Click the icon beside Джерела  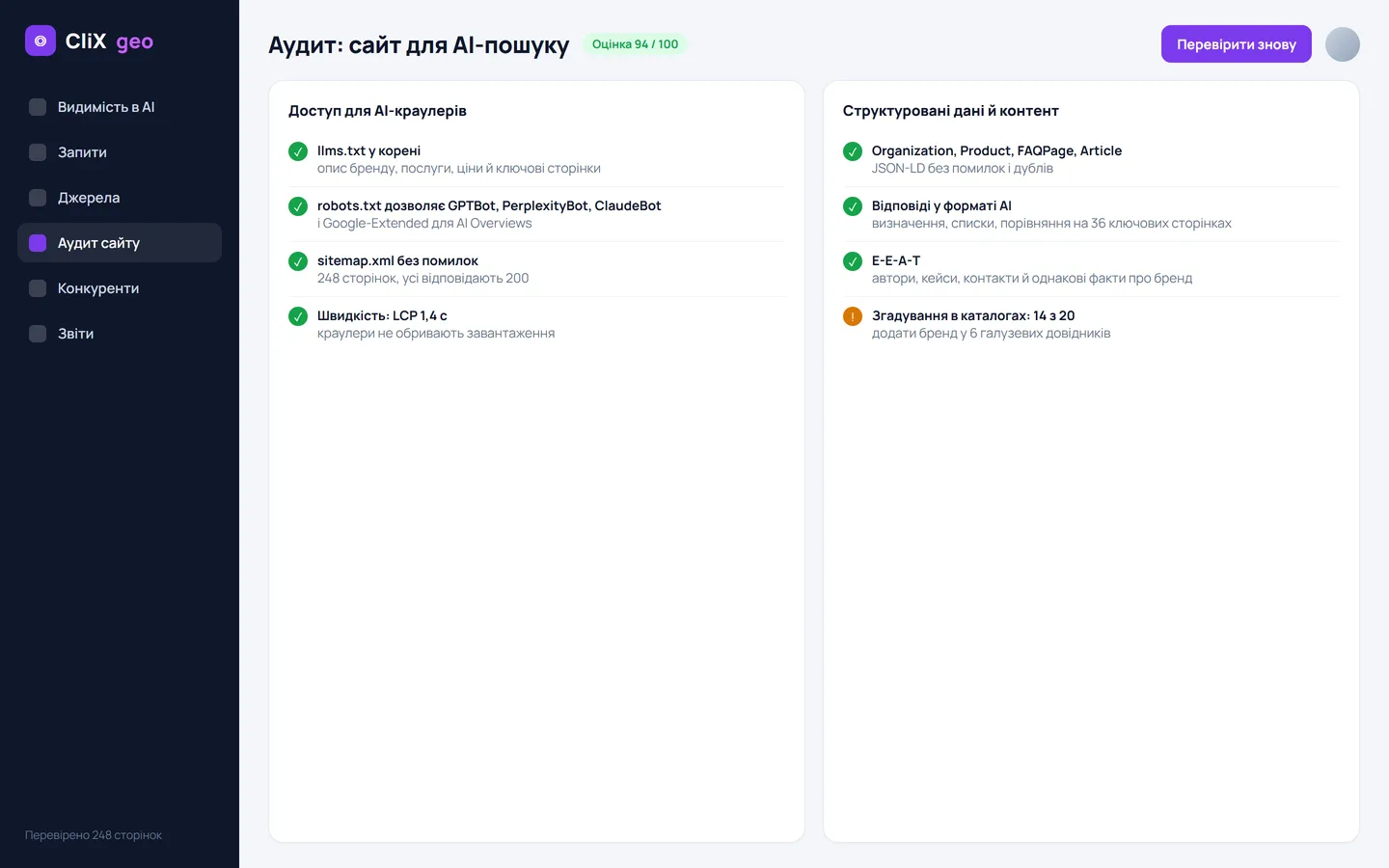point(38,198)
